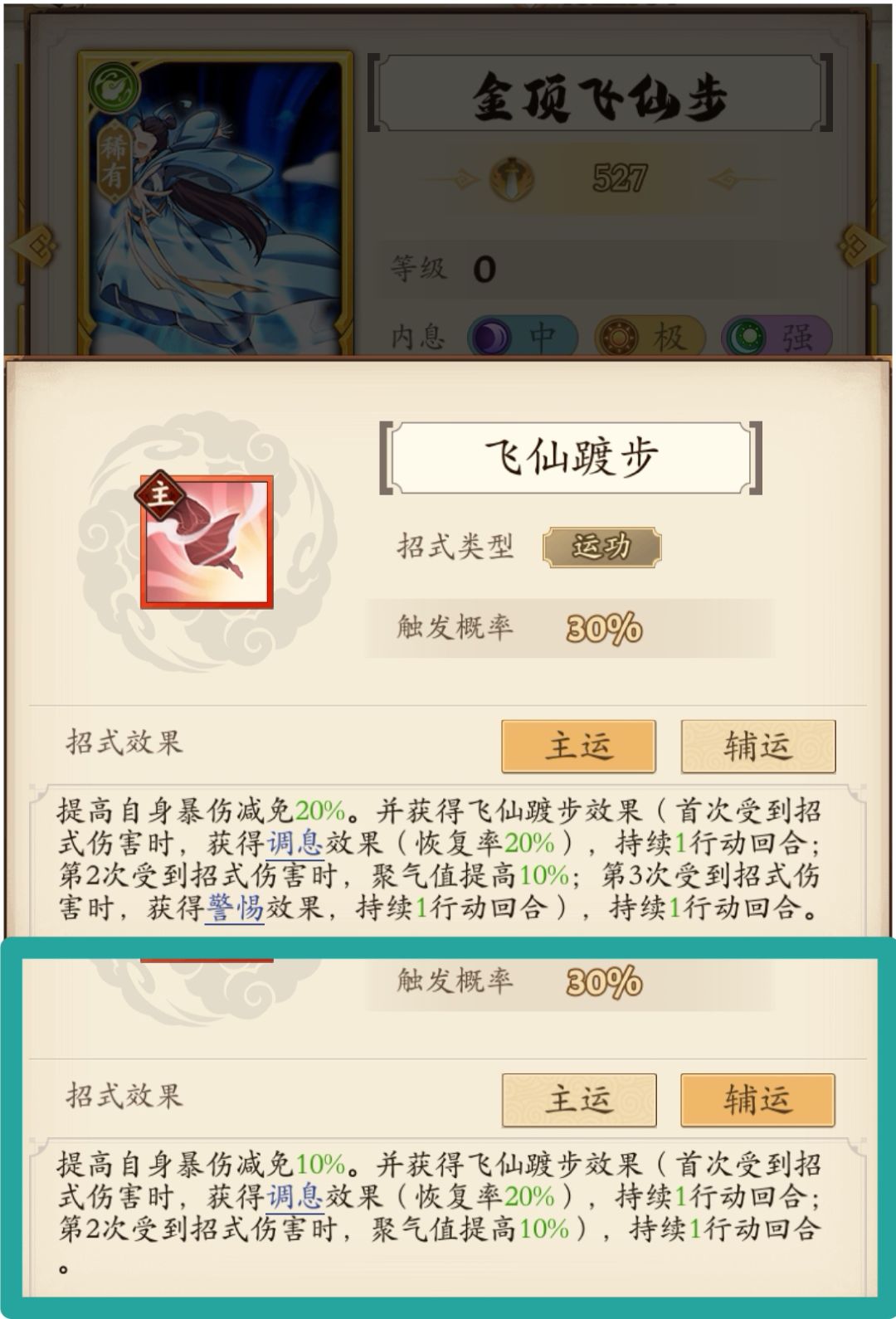The height and width of the screenshot is (1319, 896).
Task: Switch to 辅运 tab in upper panel
Action: coord(757,745)
